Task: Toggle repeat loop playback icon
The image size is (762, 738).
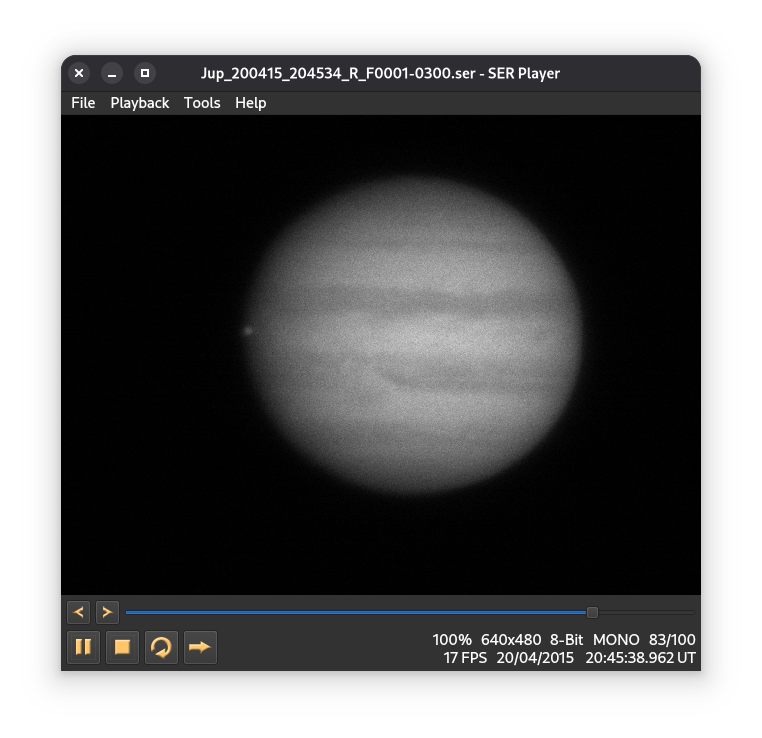Action: click(x=161, y=647)
